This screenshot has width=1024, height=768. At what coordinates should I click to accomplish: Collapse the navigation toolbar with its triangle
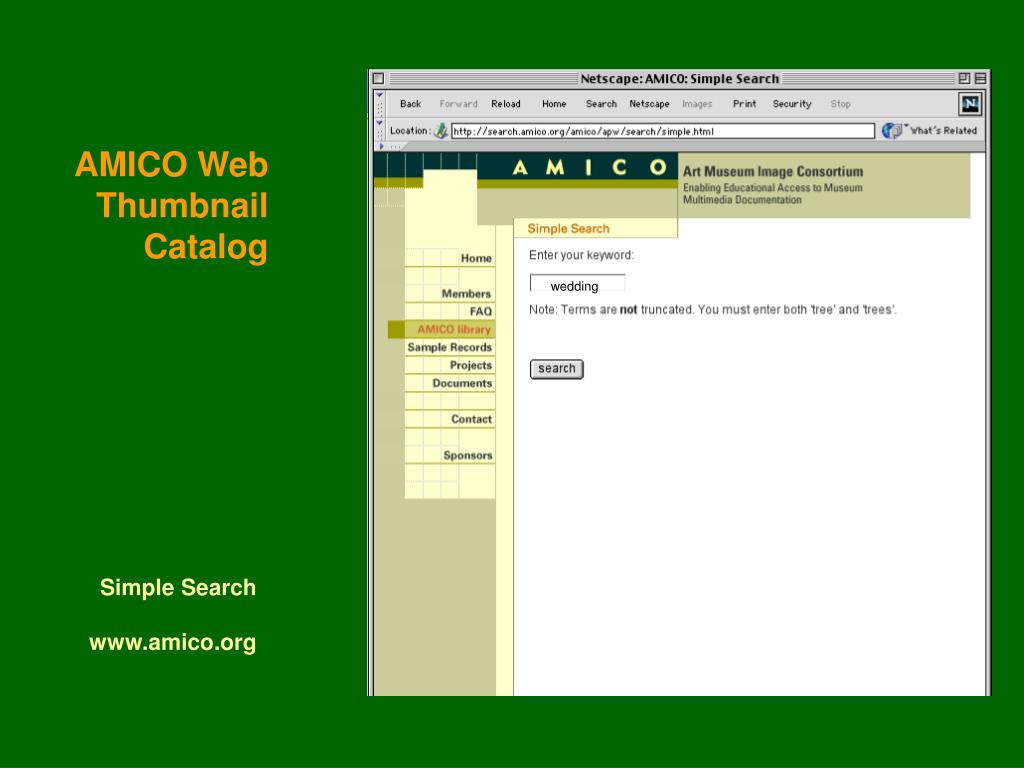point(379,95)
